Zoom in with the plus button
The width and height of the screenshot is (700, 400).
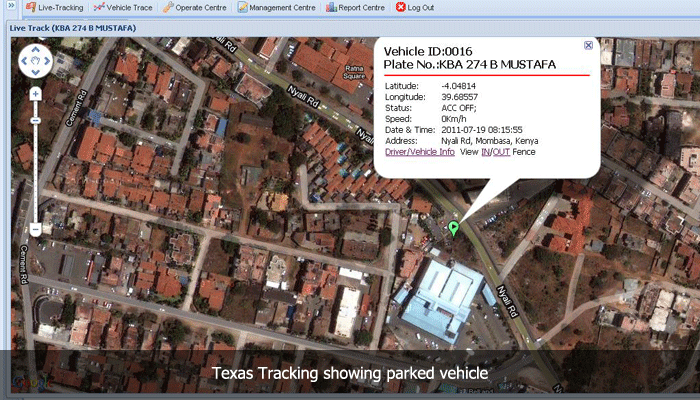[x=35, y=94]
